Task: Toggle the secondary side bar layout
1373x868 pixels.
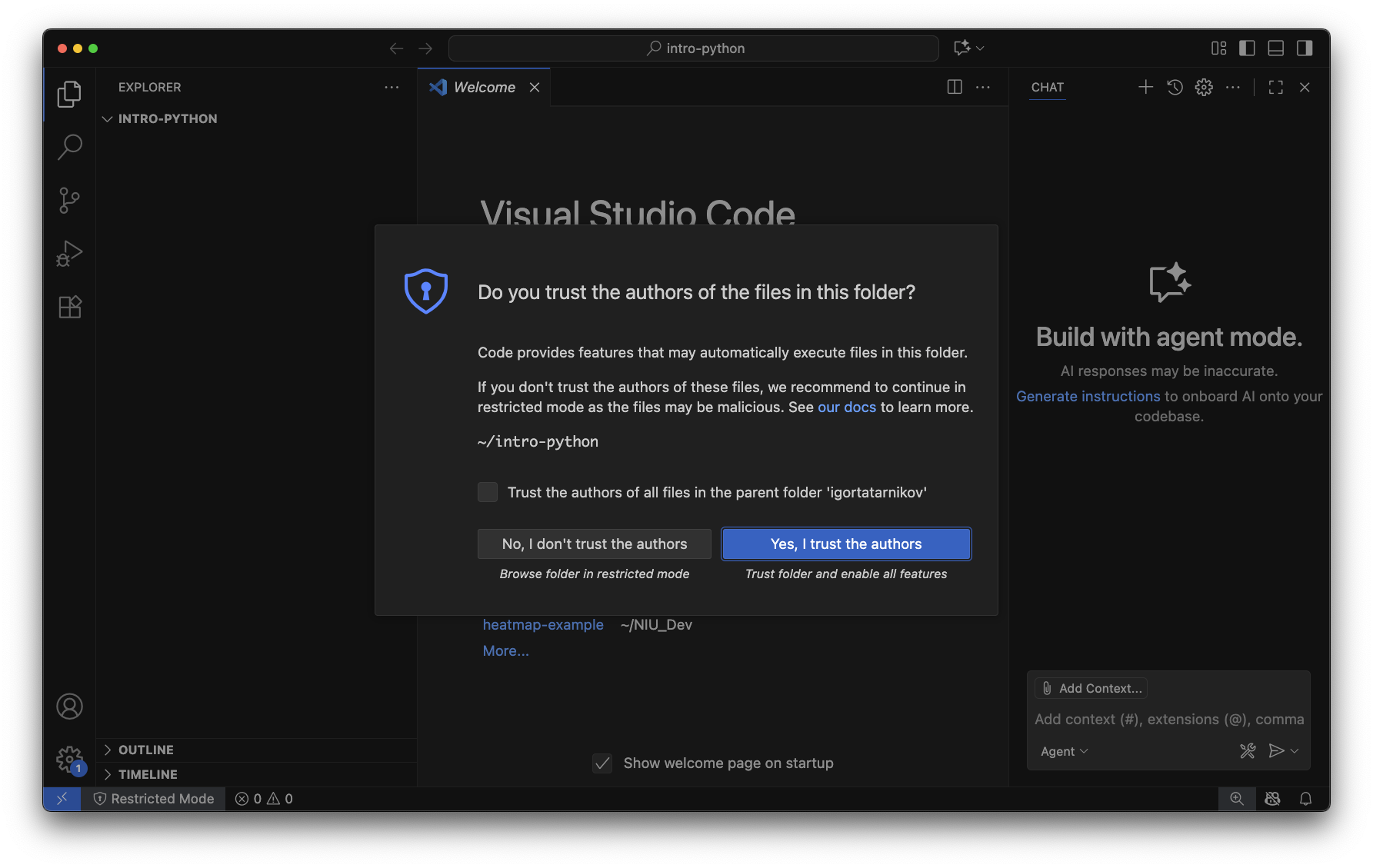Action: [x=1305, y=48]
